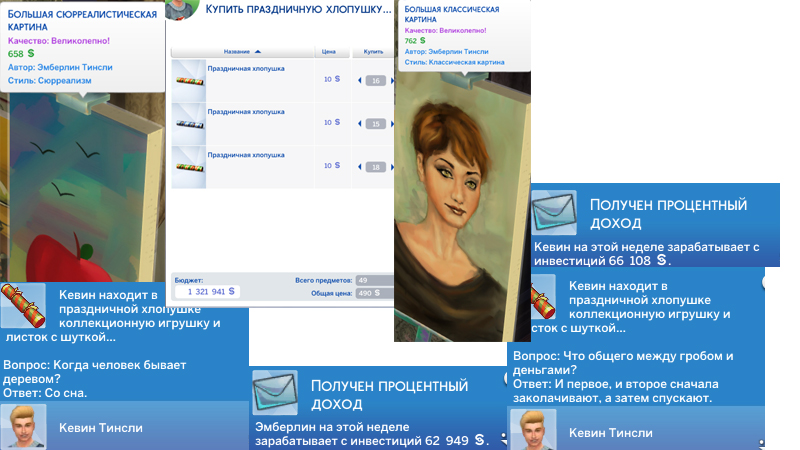This screenshot has width=800, height=450.
Task: Click the 'Бюджет:' label
Action: coord(189,280)
